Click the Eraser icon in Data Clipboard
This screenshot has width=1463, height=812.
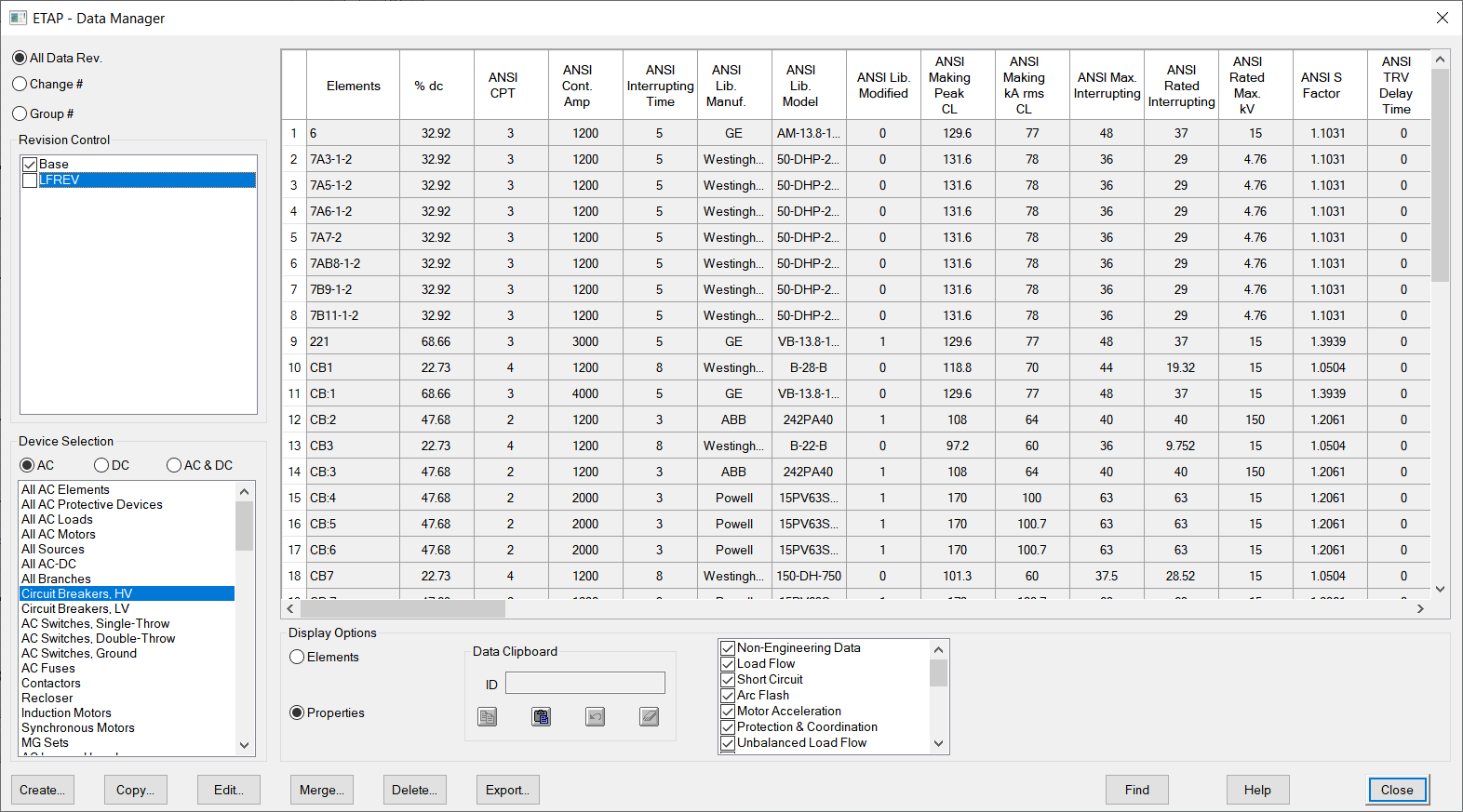650,716
